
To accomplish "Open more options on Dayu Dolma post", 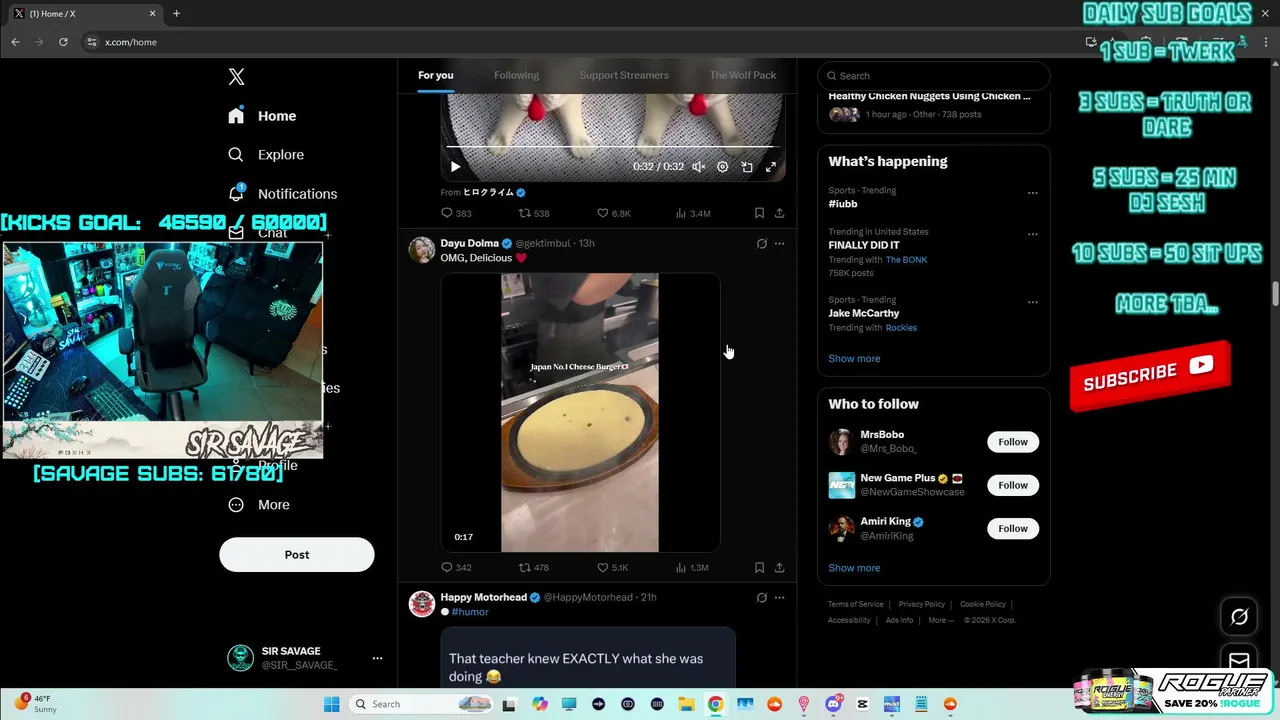I will pyautogui.click(x=779, y=244).
